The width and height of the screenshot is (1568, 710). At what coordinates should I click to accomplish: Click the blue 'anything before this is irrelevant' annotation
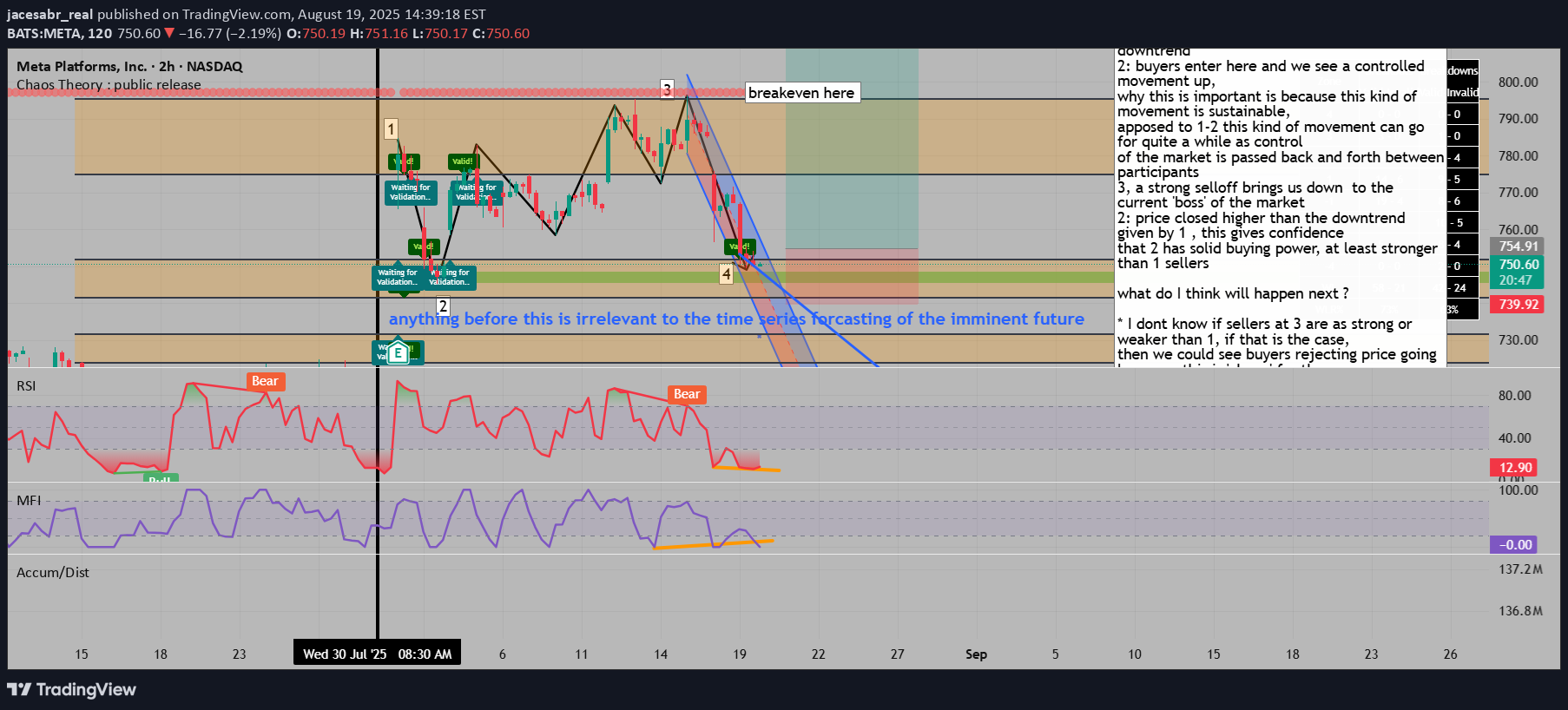[x=736, y=319]
